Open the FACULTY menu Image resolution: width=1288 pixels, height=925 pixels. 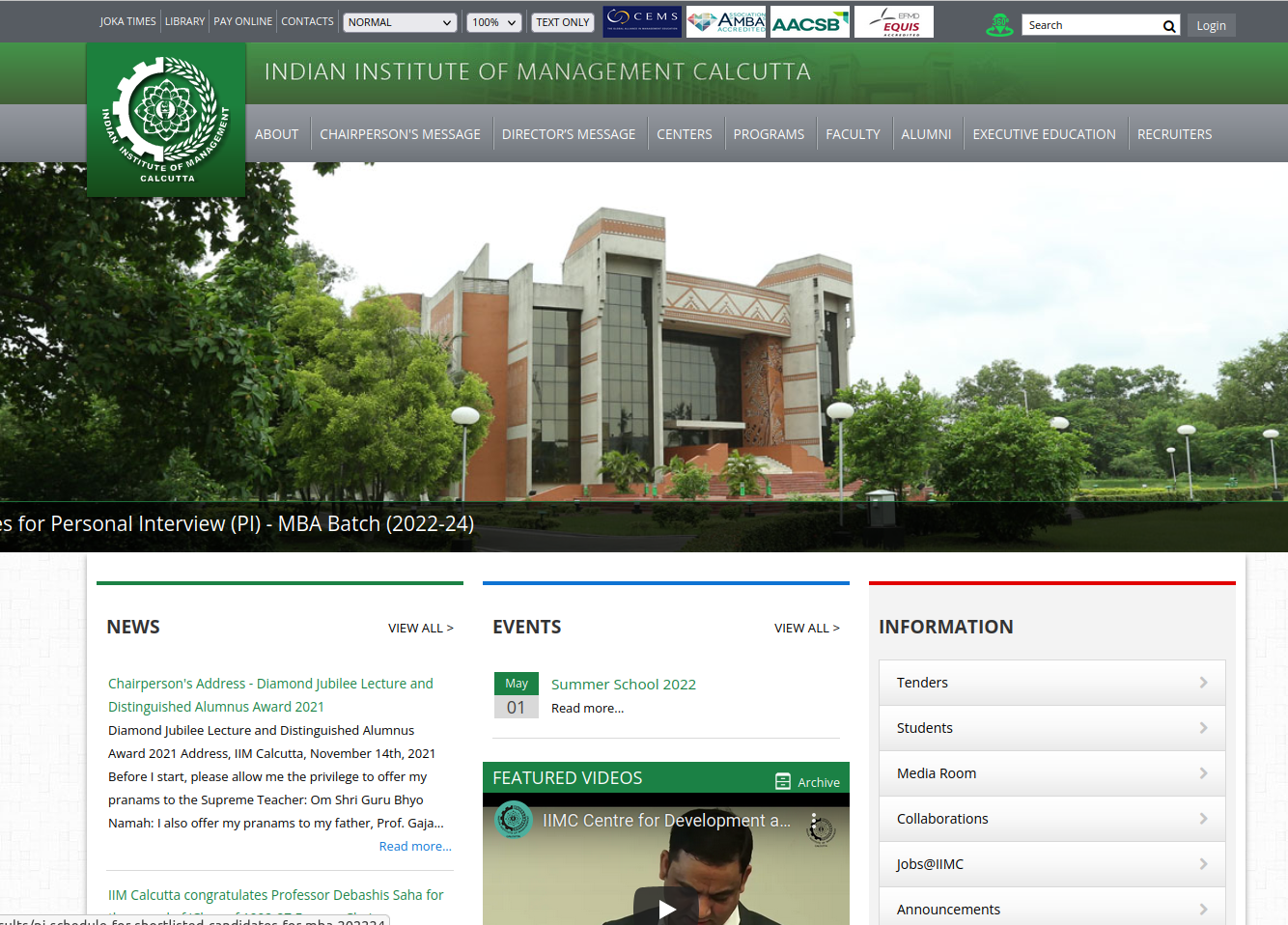click(853, 134)
